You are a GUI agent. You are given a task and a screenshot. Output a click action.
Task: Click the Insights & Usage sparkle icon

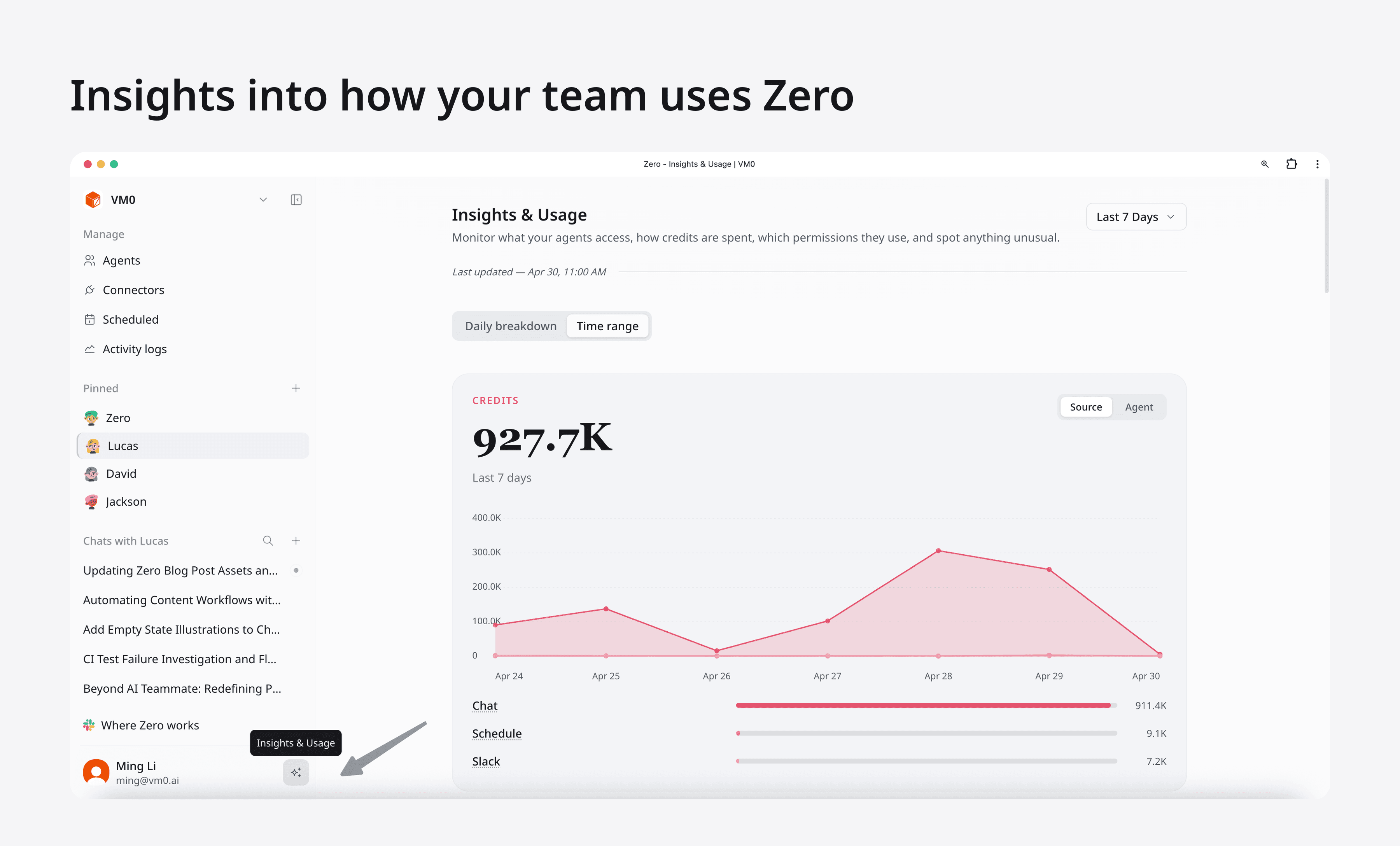tap(296, 772)
